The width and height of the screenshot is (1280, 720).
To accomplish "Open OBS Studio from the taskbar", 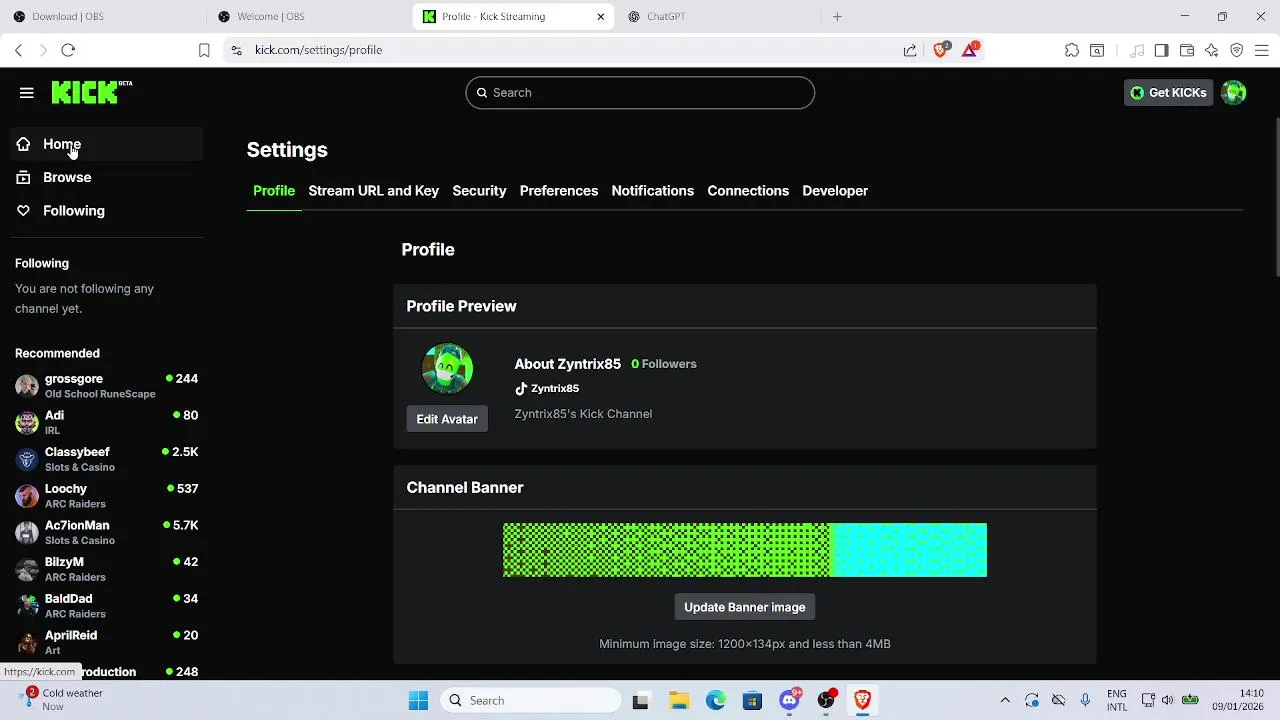I will click(826, 700).
